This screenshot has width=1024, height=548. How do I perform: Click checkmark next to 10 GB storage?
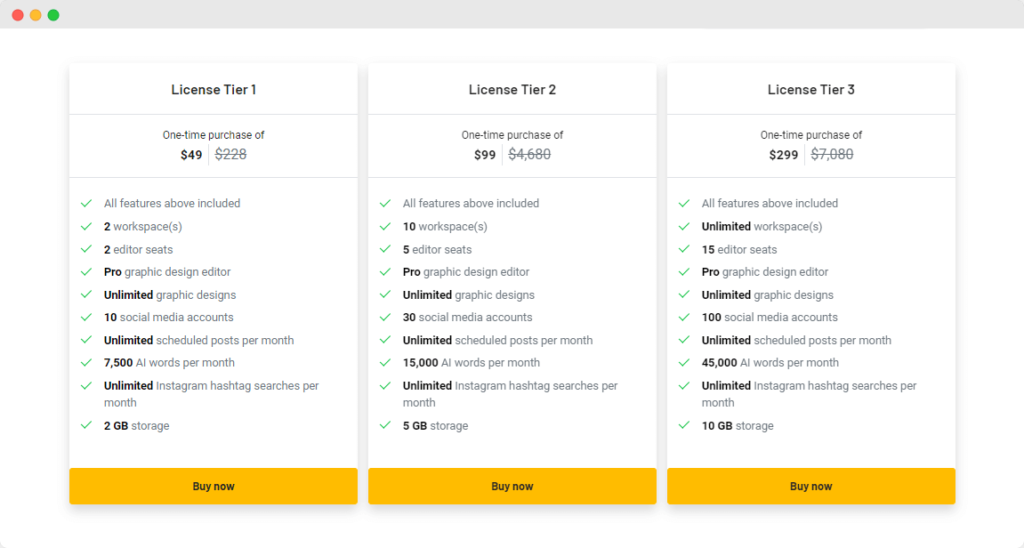tap(684, 425)
